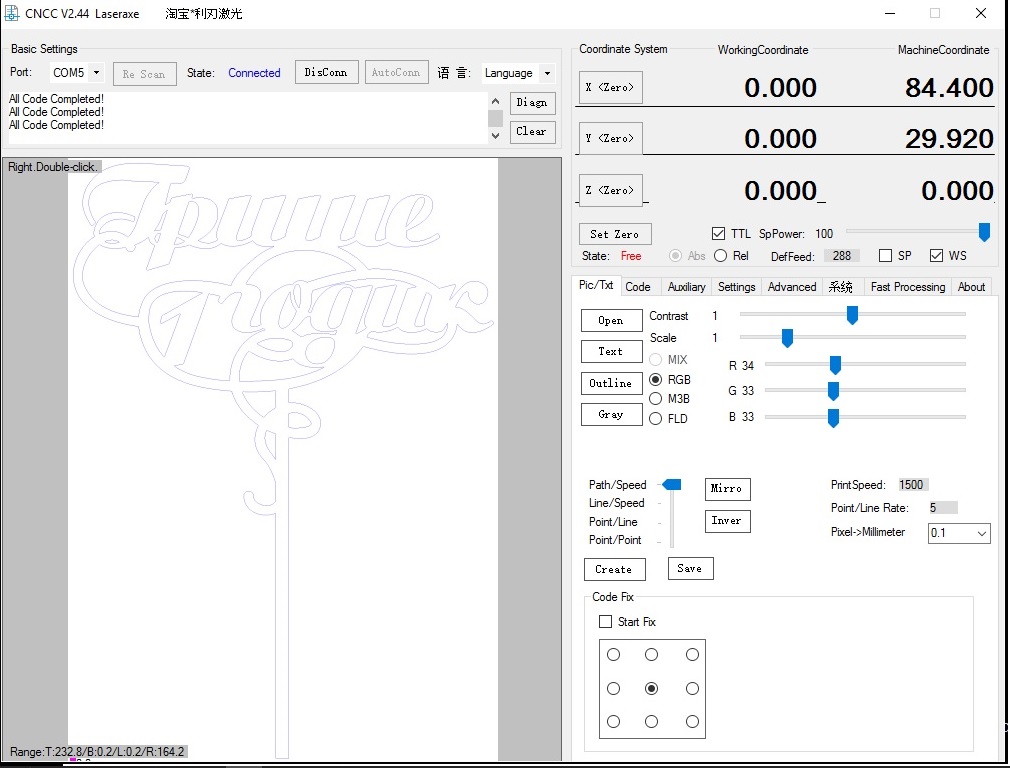
Task: Select top-right Code Fix position radio
Action: click(692, 655)
